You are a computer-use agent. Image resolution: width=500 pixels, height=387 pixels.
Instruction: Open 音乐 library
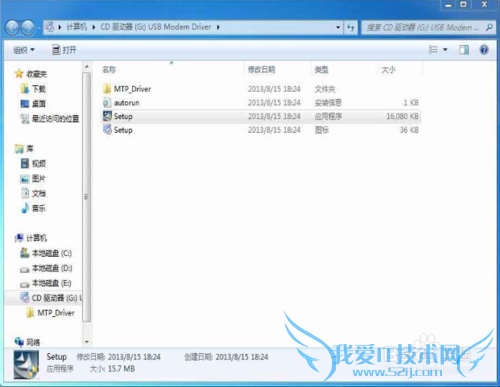[x=39, y=208]
